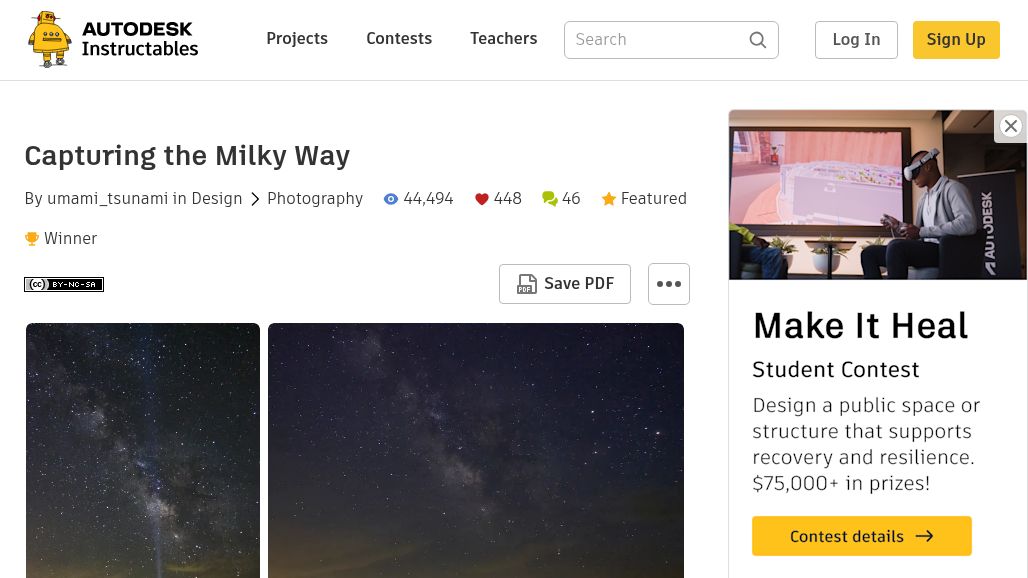
Task: Click inside the Search input field
Action: tap(650, 40)
